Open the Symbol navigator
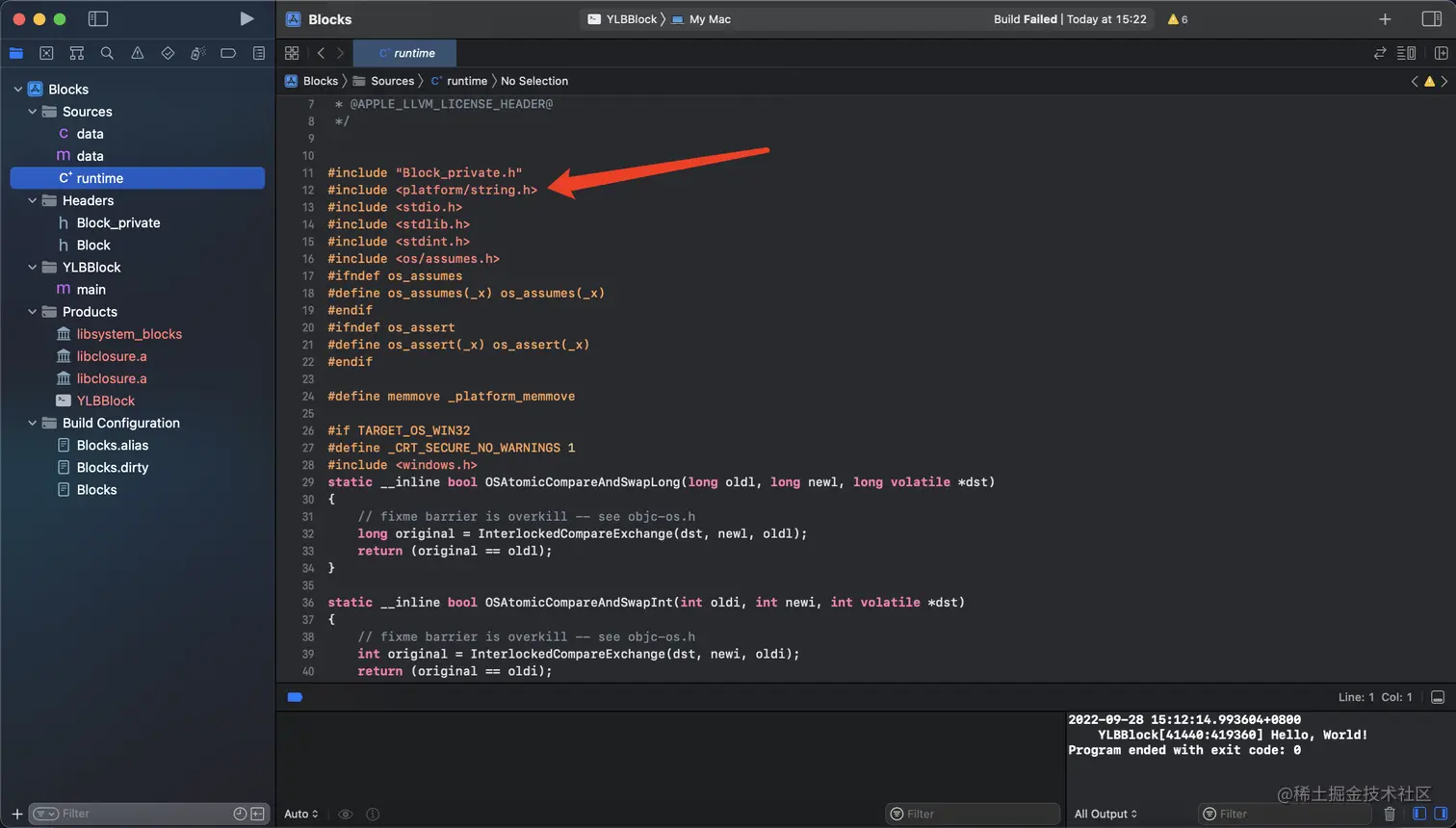1456x828 pixels. click(77, 53)
